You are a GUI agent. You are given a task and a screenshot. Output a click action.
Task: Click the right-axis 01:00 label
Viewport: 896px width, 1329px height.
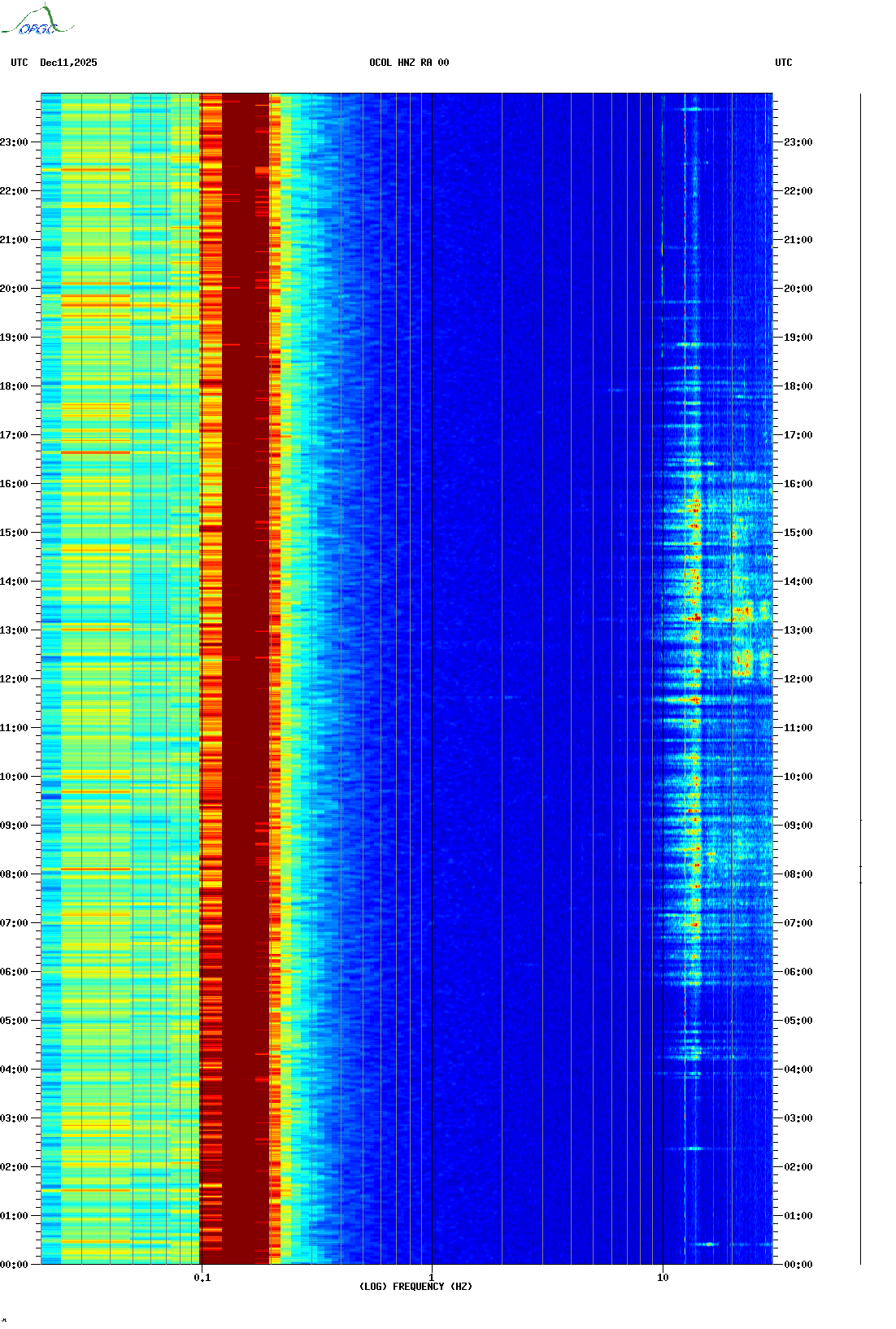pos(798,1216)
